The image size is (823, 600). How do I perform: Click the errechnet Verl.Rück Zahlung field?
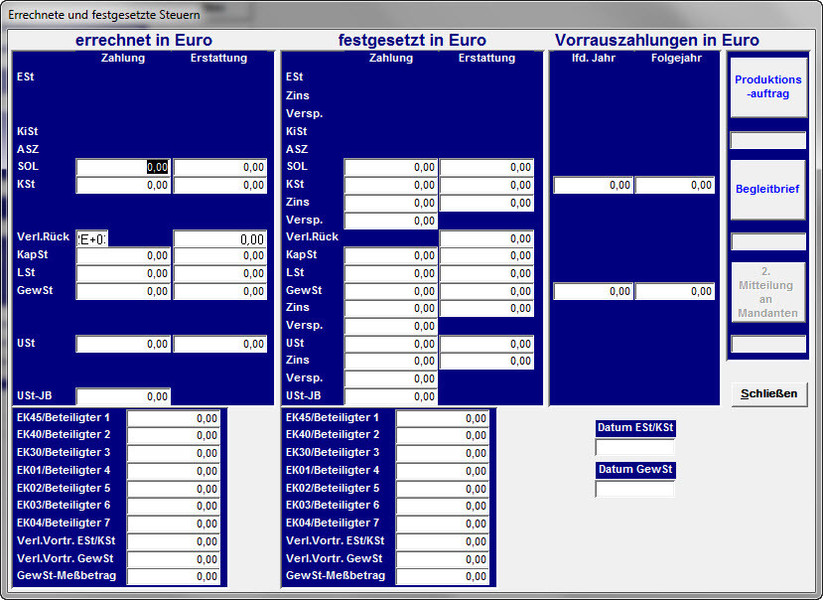coord(92,239)
